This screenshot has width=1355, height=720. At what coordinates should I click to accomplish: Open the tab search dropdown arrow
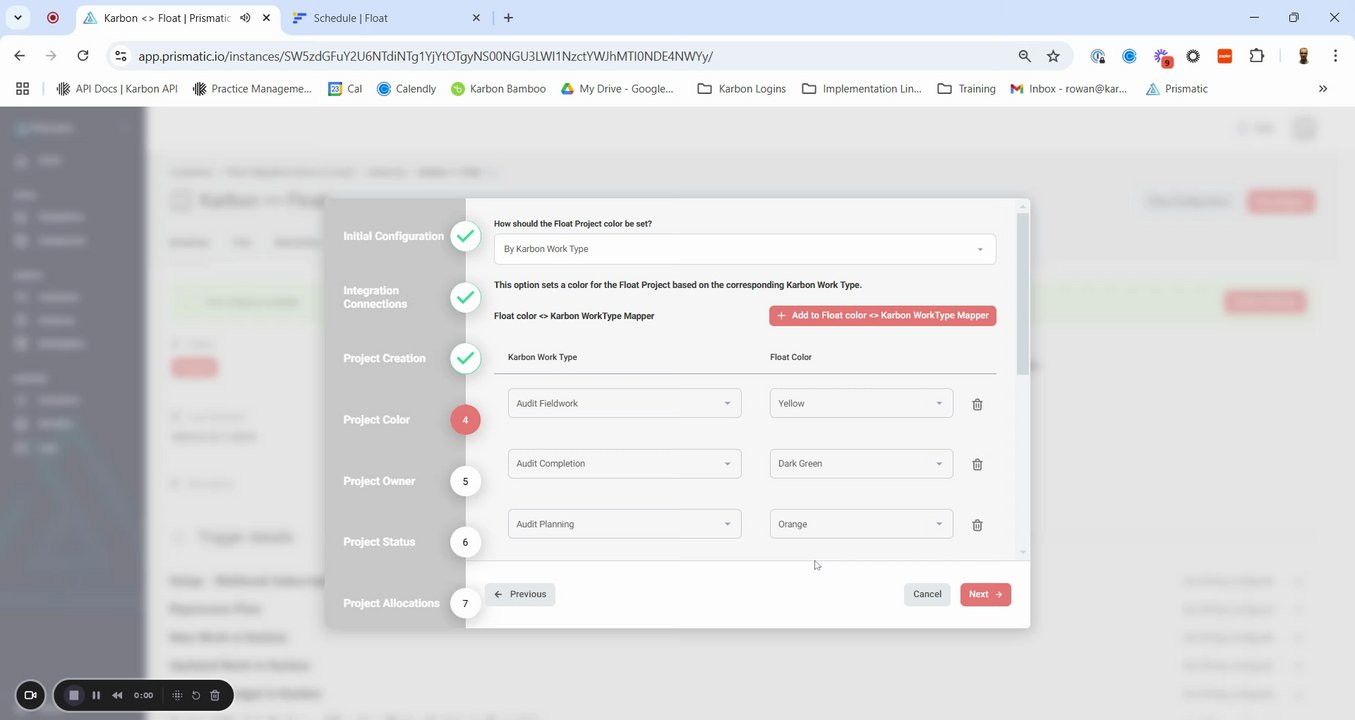coord(18,18)
